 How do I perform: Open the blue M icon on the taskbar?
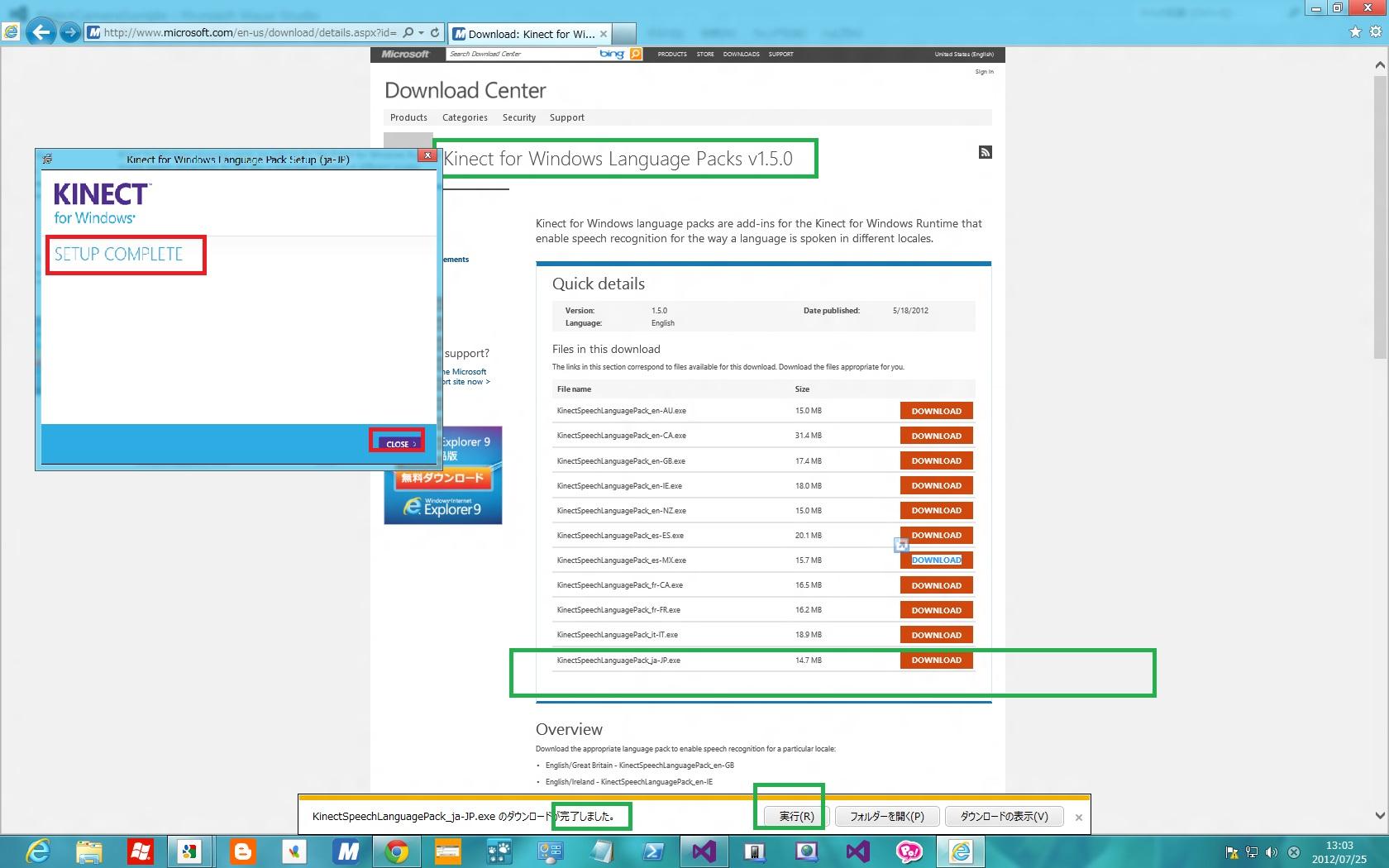click(x=345, y=851)
